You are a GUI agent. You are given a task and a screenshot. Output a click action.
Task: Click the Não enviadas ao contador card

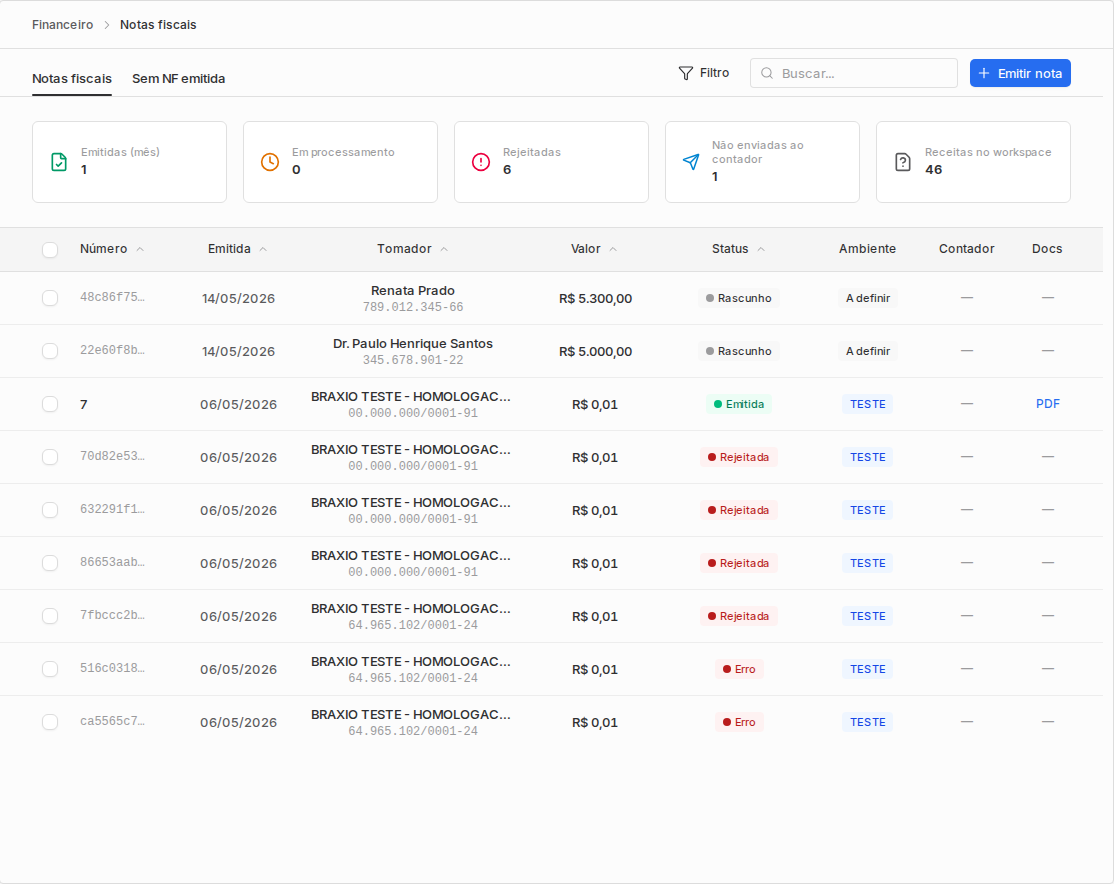click(762, 162)
